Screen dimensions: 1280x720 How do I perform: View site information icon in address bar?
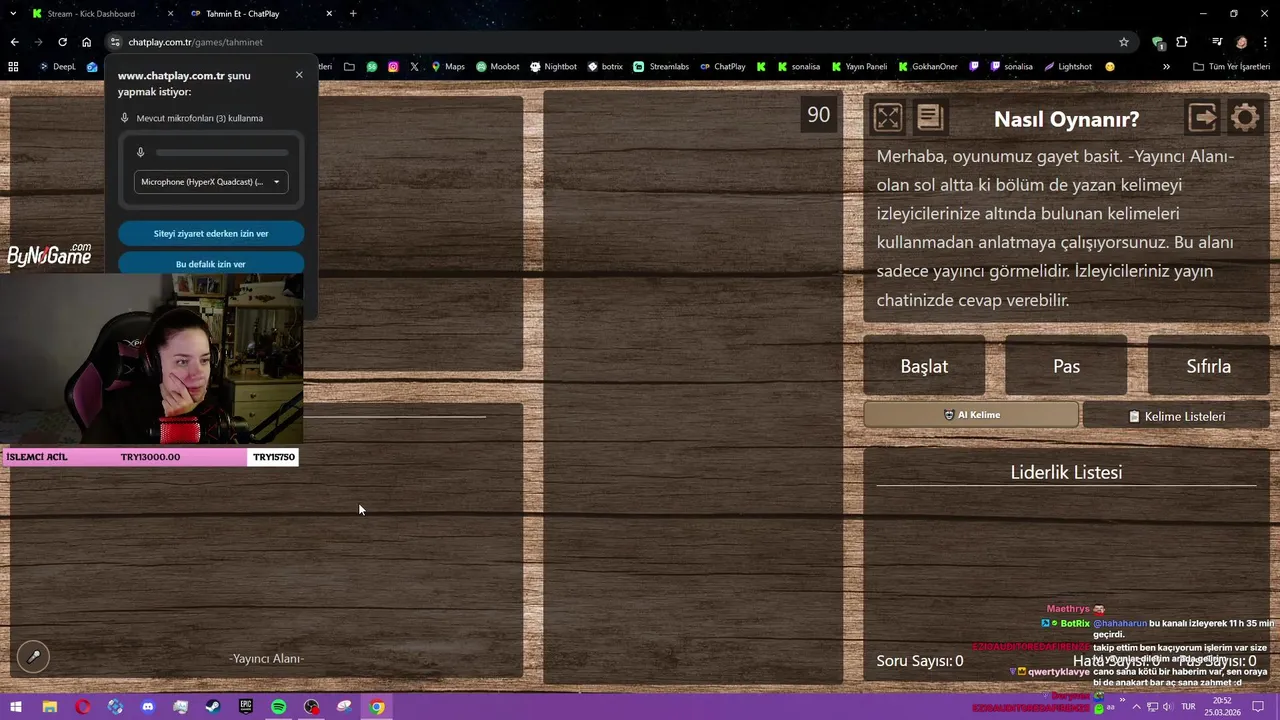tap(115, 42)
